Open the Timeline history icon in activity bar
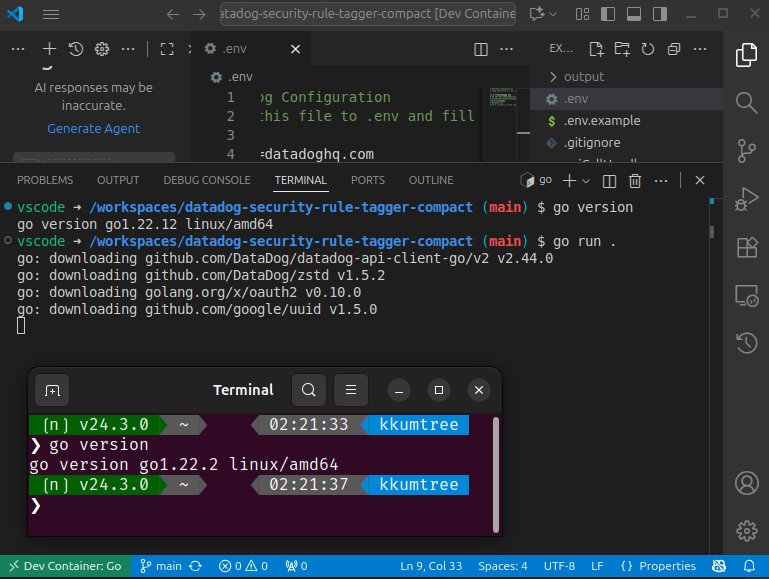Image resolution: width=769 pixels, height=579 pixels. 746,343
